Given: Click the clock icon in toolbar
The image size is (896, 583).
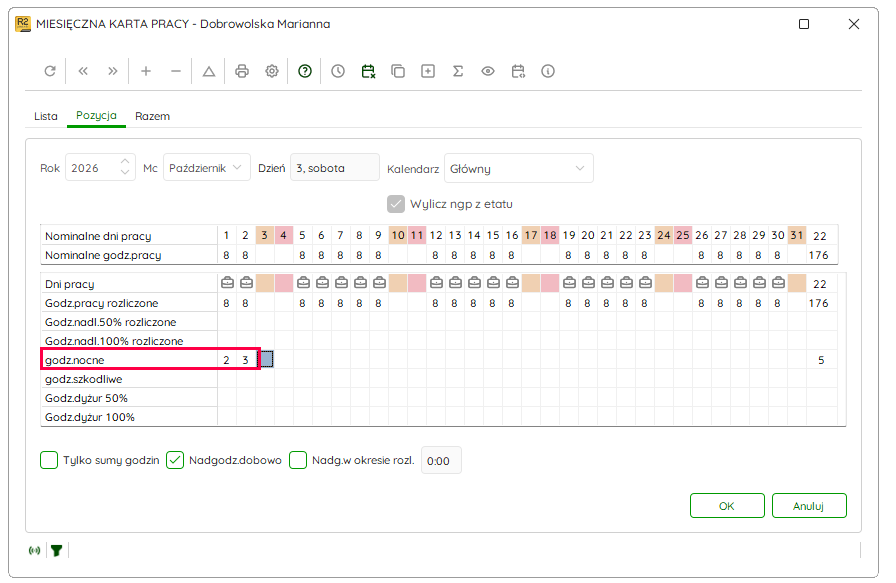Looking at the screenshot, I should point(338,71).
